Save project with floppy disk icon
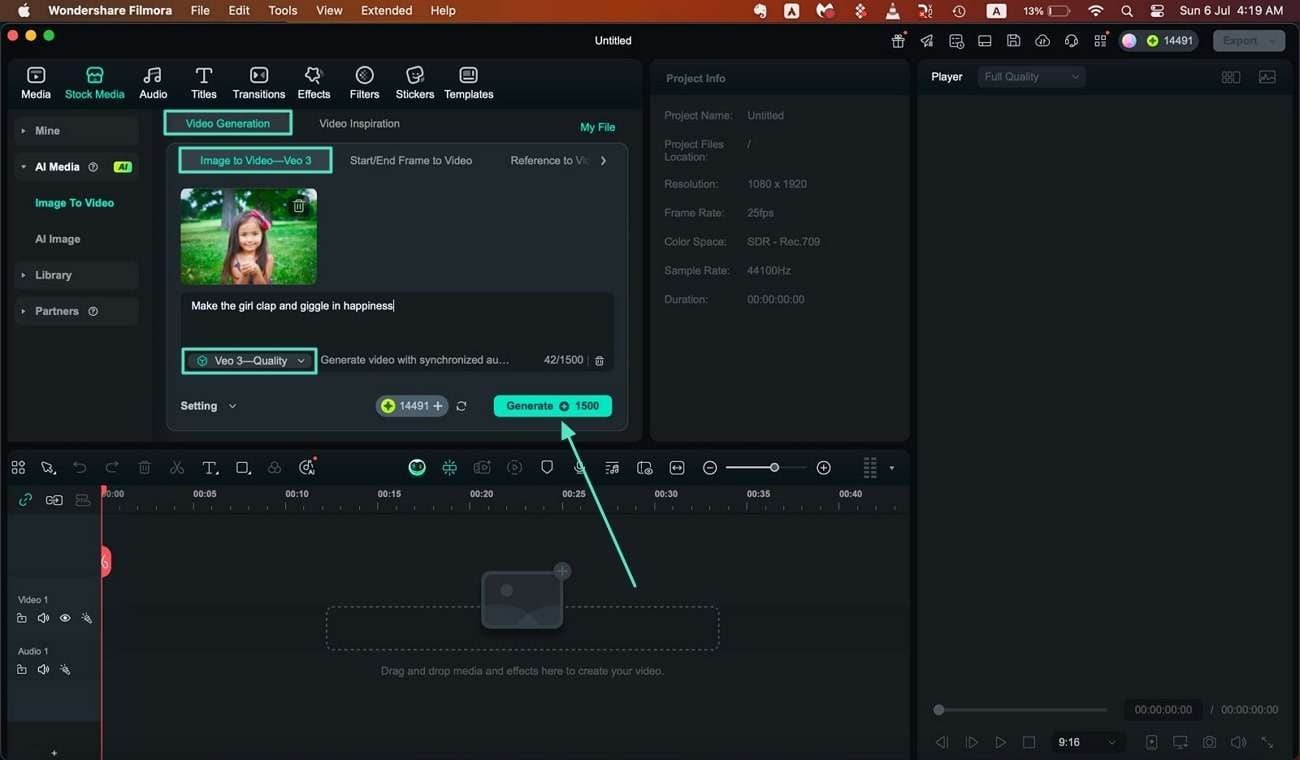This screenshot has width=1300, height=760. 1014,41
